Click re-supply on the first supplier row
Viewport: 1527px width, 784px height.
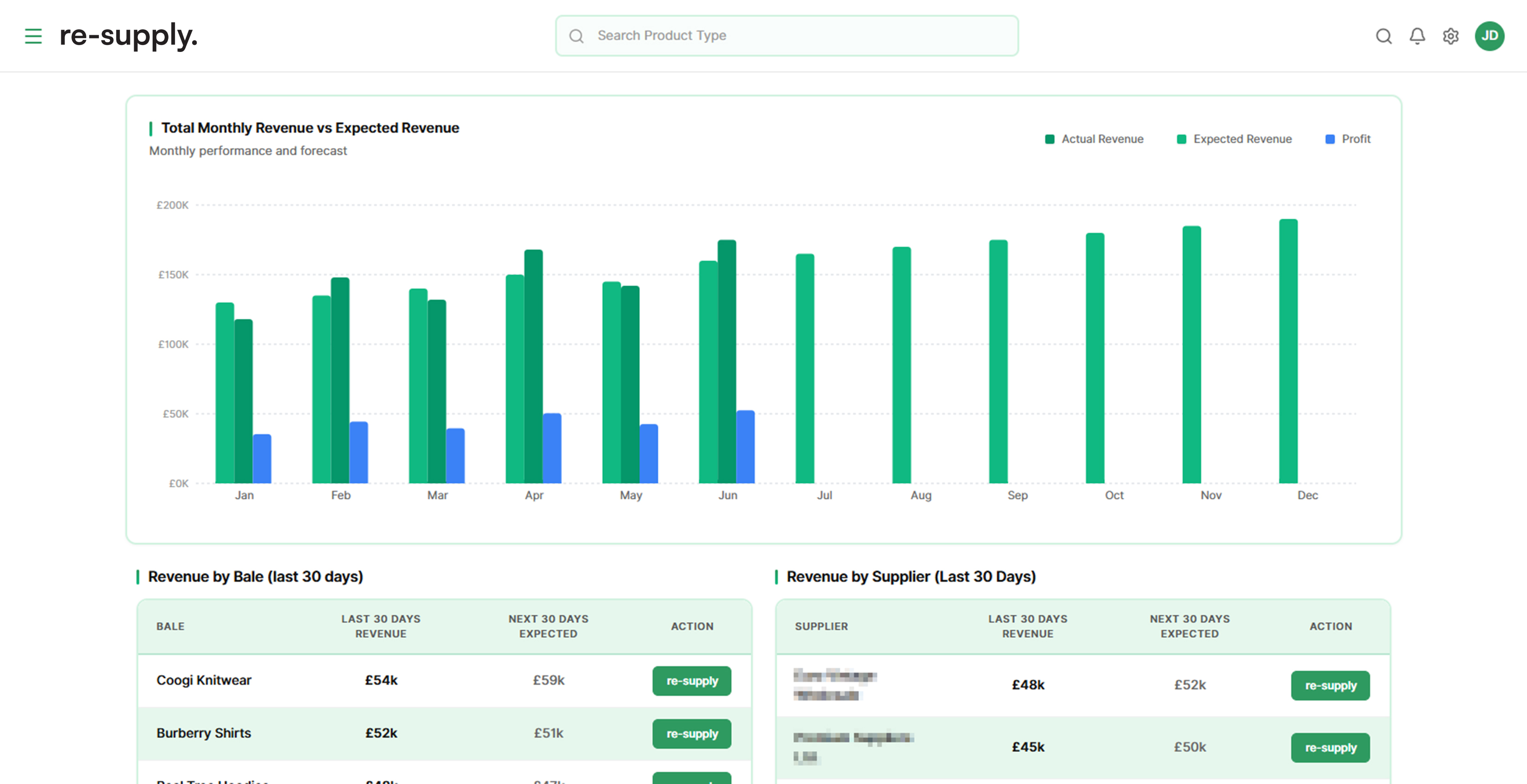(1330, 686)
